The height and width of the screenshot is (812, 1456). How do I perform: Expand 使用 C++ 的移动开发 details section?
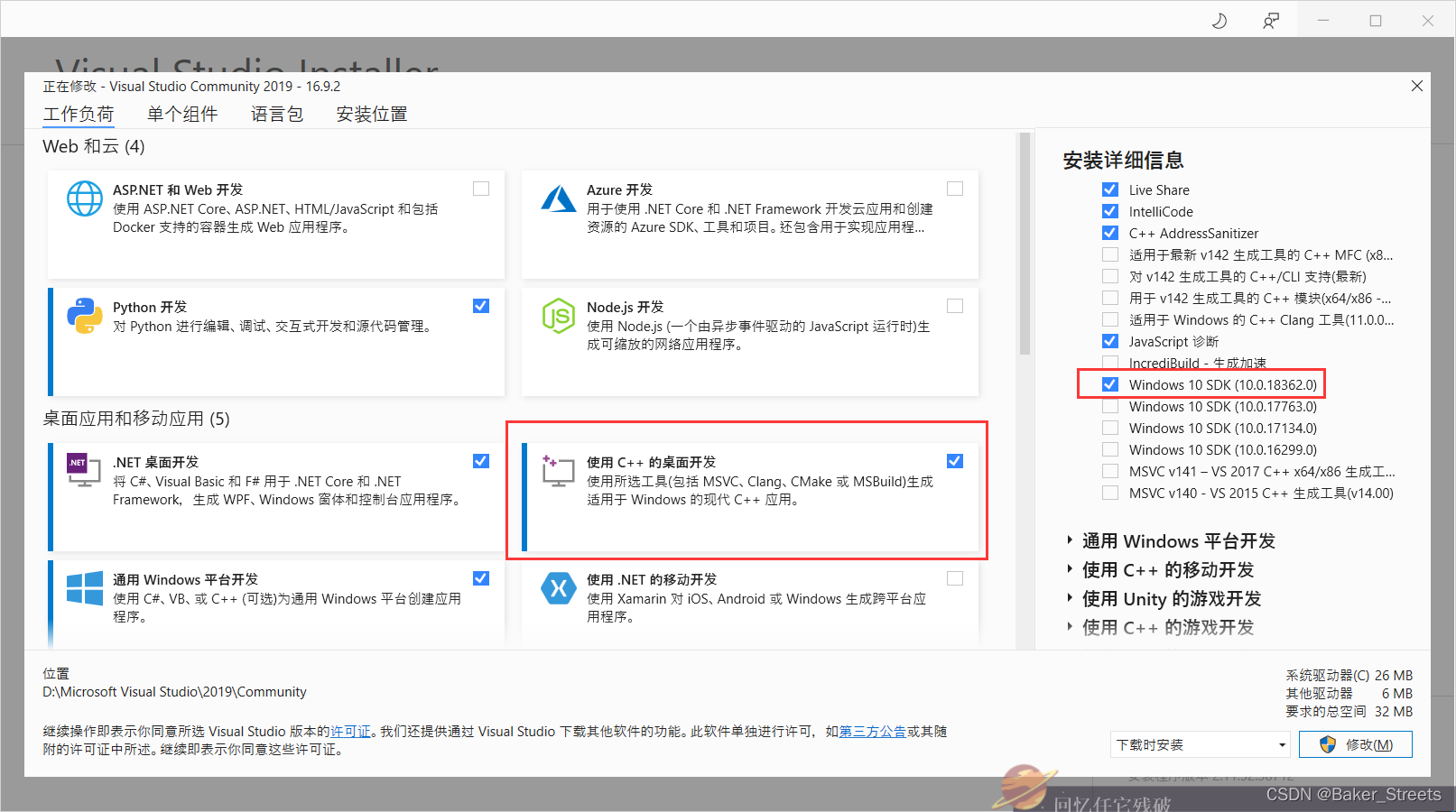pos(1071,569)
